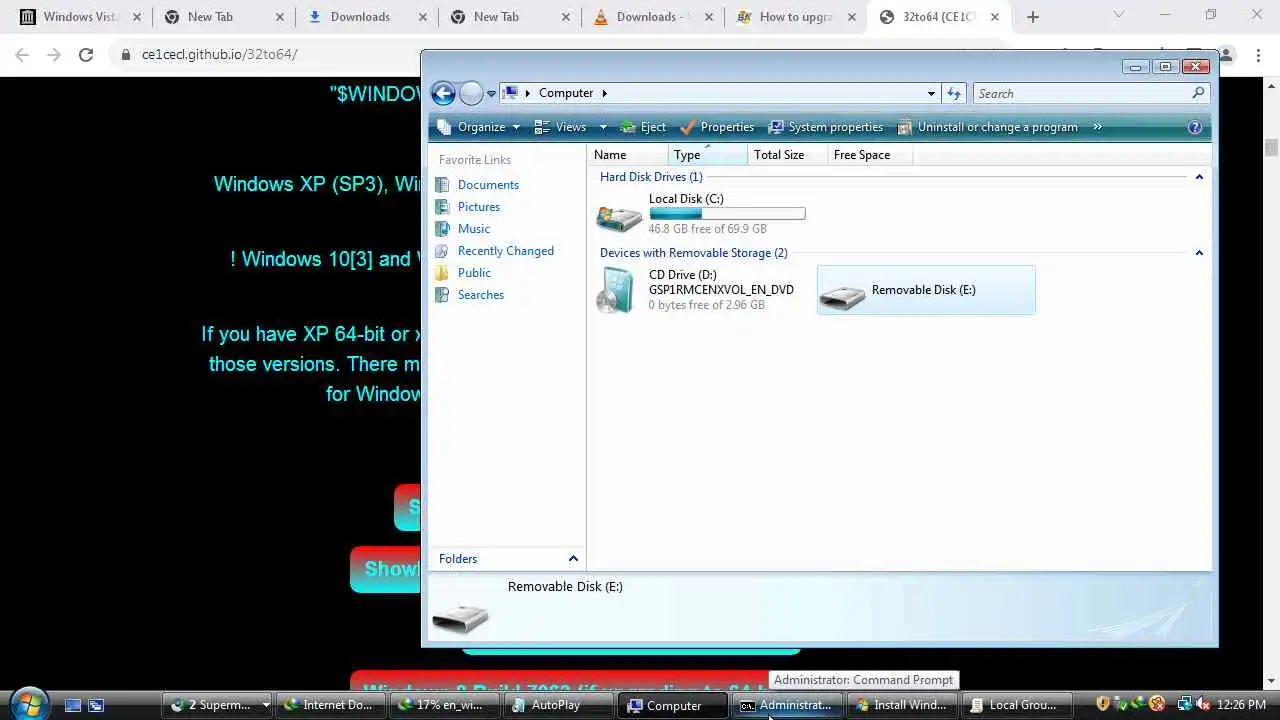Click Show Desktop quick launch icon
This screenshot has height=720, width=1280.
(73, 705)
